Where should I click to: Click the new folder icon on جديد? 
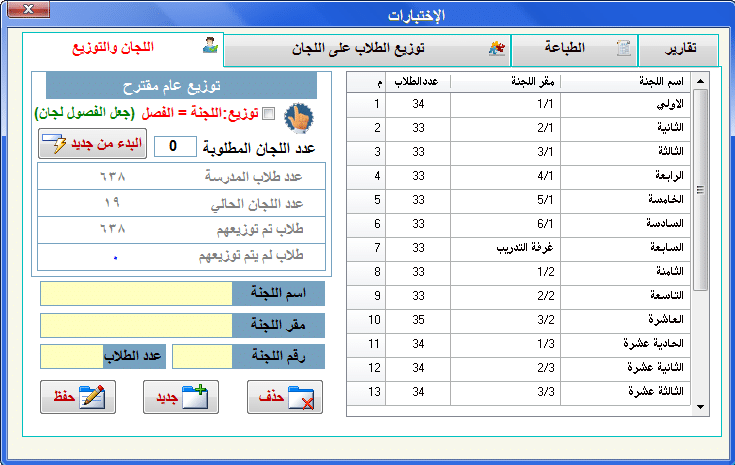click(195, 397)
